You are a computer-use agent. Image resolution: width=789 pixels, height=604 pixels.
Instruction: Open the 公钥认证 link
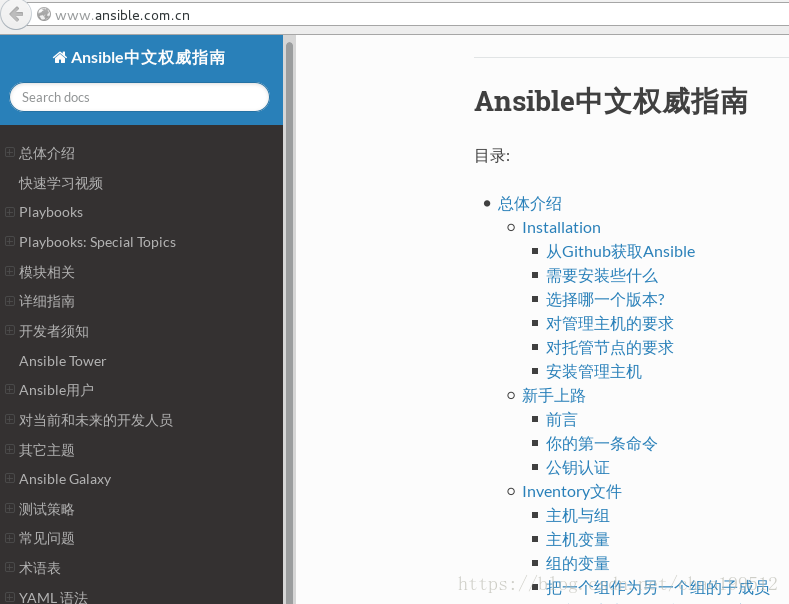tap(578, 468)
